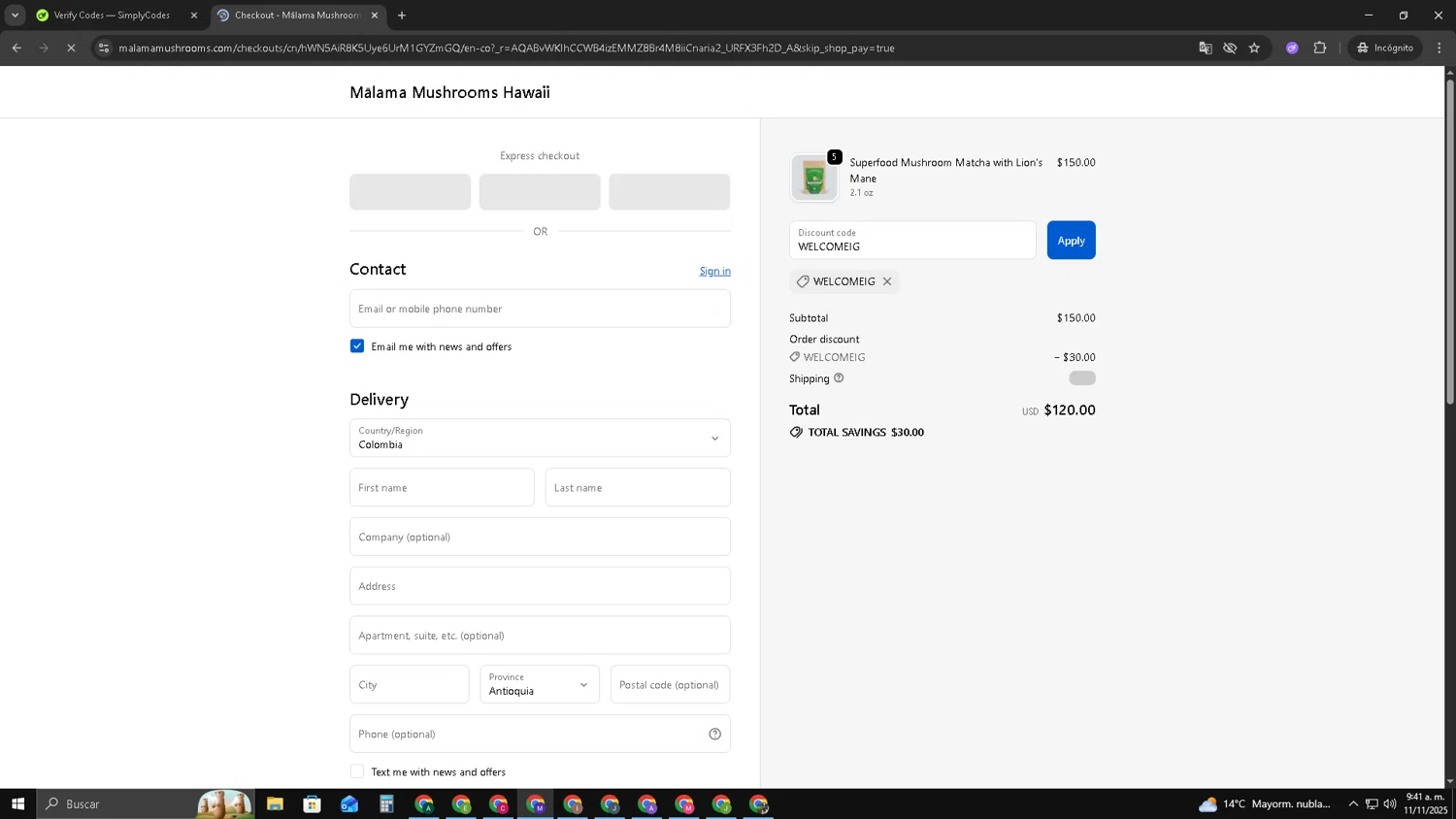Check Text me with news and offers
Image resolution: width=1456 pixels, height=819 pixels.
357,771
